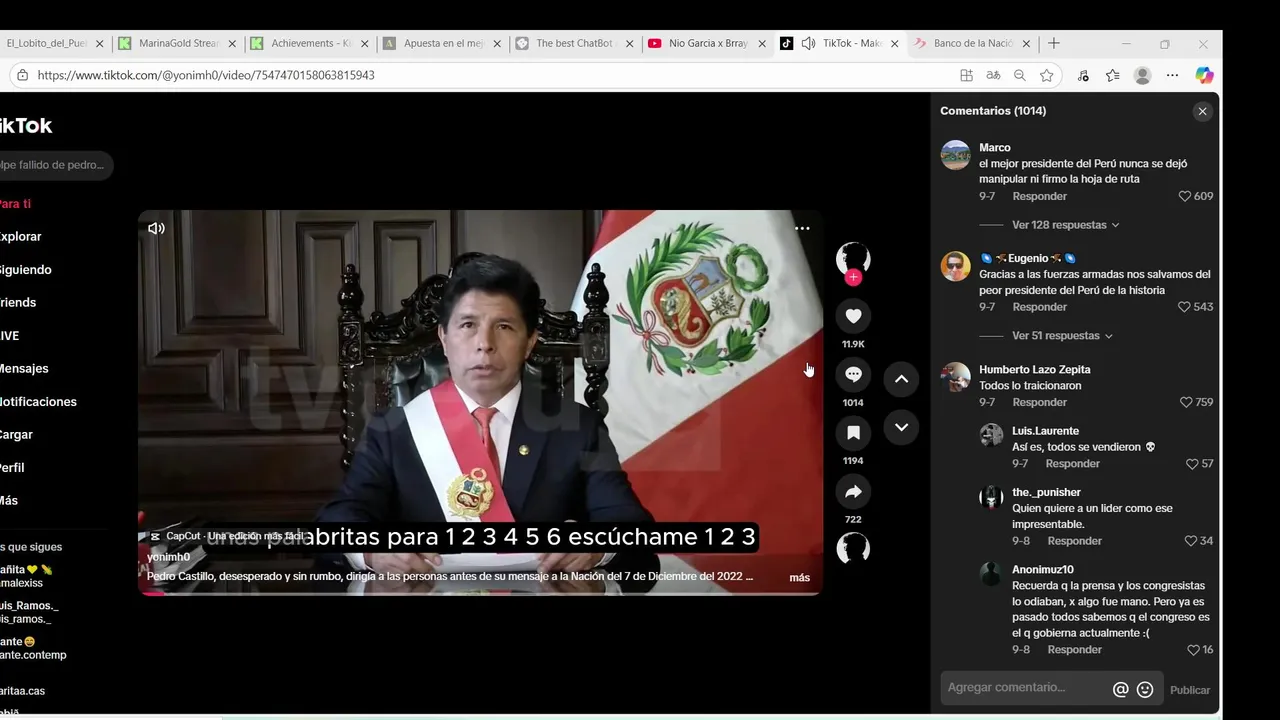Like Eugenio's comment heart
Screen dimensions: 1280x720
pyautogui.click(x=1185, y=307)
